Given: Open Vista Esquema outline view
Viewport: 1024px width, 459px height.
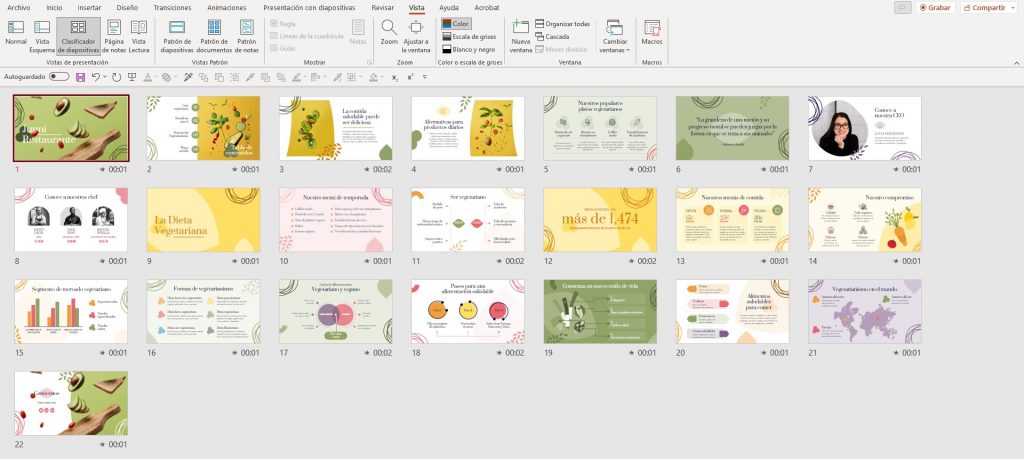Looking at the screenshot, I should [x=42, y=33].
